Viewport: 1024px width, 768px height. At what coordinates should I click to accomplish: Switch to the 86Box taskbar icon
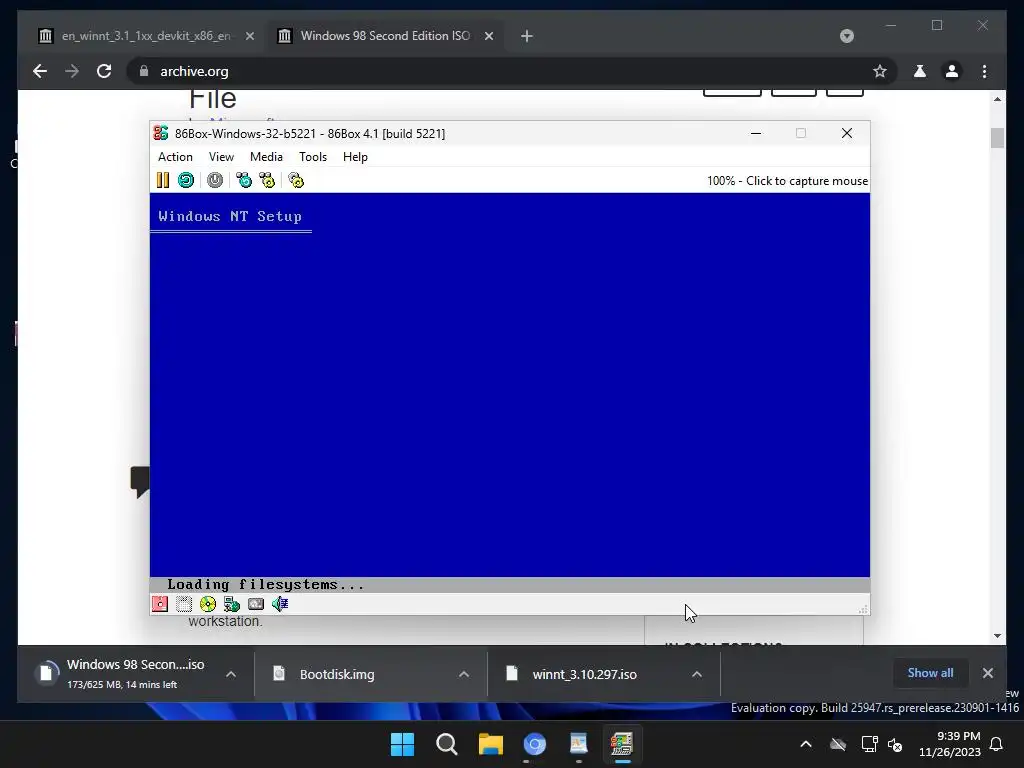coord(622,744)
